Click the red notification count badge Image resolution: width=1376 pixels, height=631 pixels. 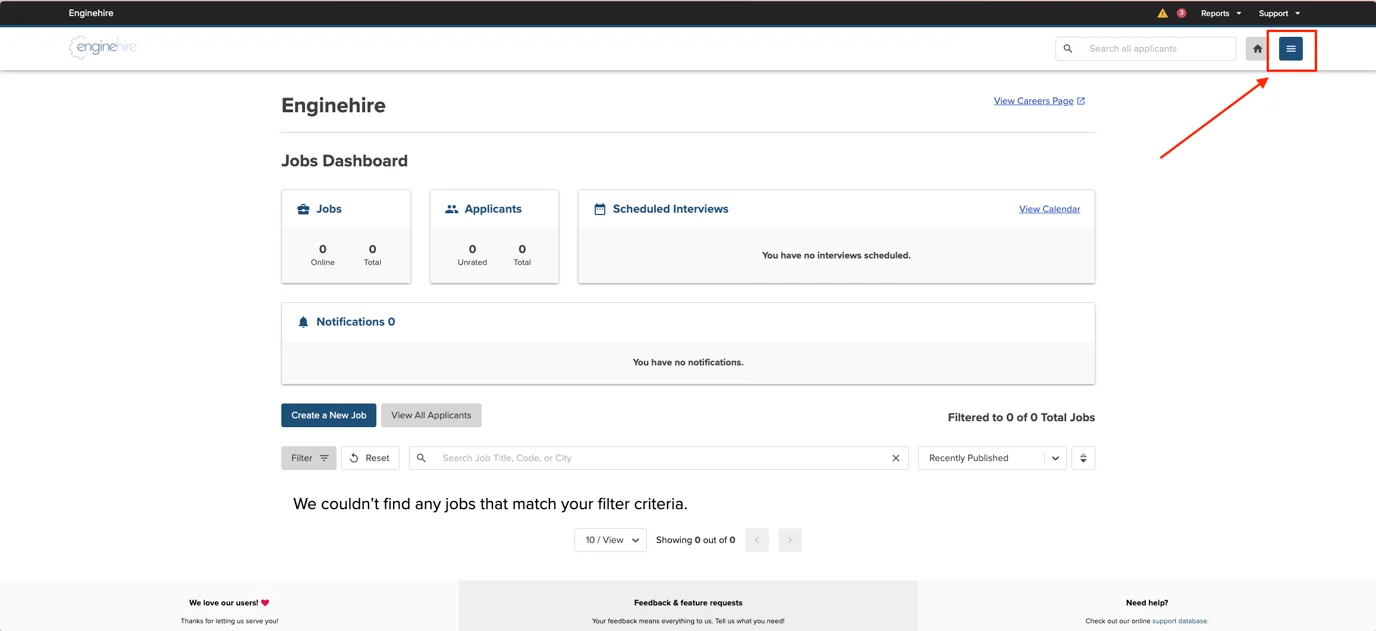click(1181, 13)
